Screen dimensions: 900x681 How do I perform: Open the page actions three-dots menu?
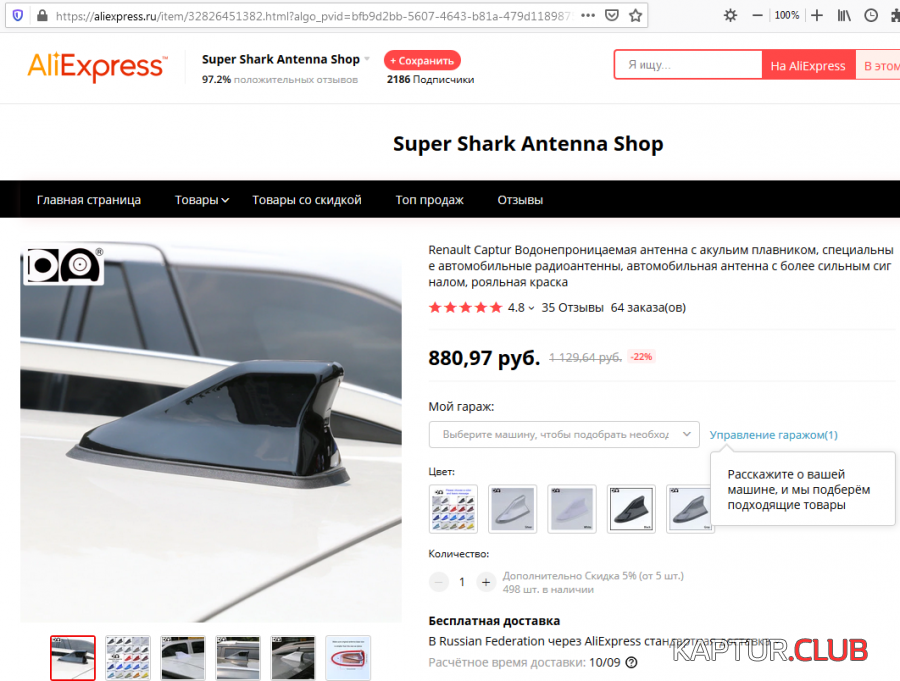pyautogui.click(x=588, y=16)
